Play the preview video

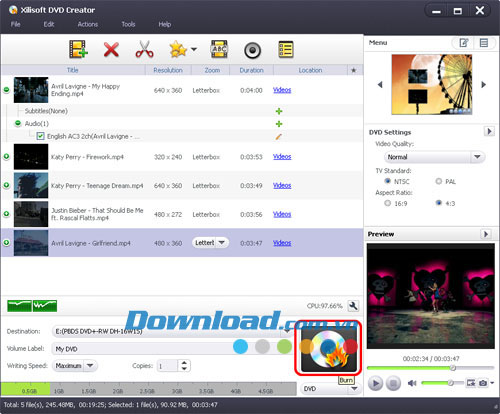click(376, 383)
